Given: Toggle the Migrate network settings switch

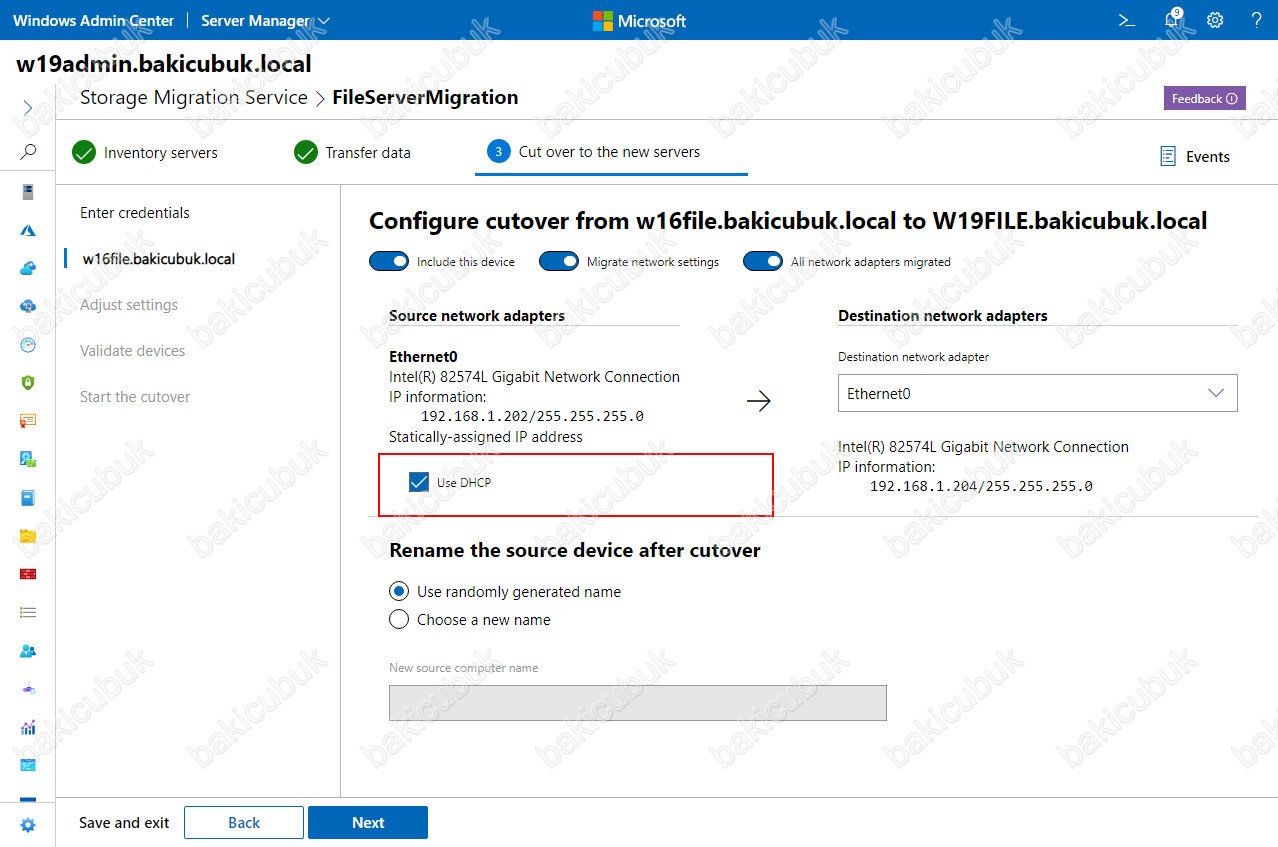Looking at the screenshot, I should pyautogui.click(x=559, y=261).
